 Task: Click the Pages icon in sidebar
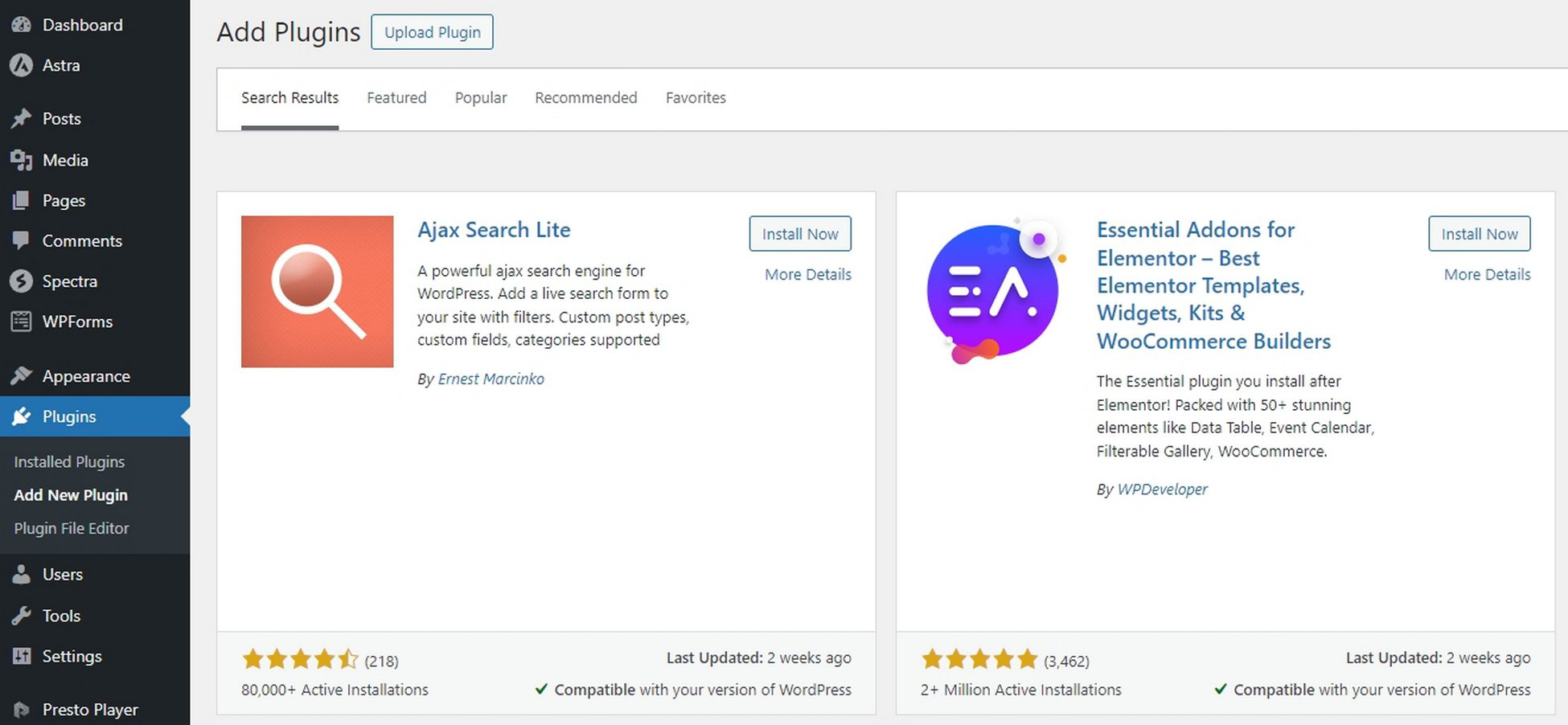click(x=21, y=200)
